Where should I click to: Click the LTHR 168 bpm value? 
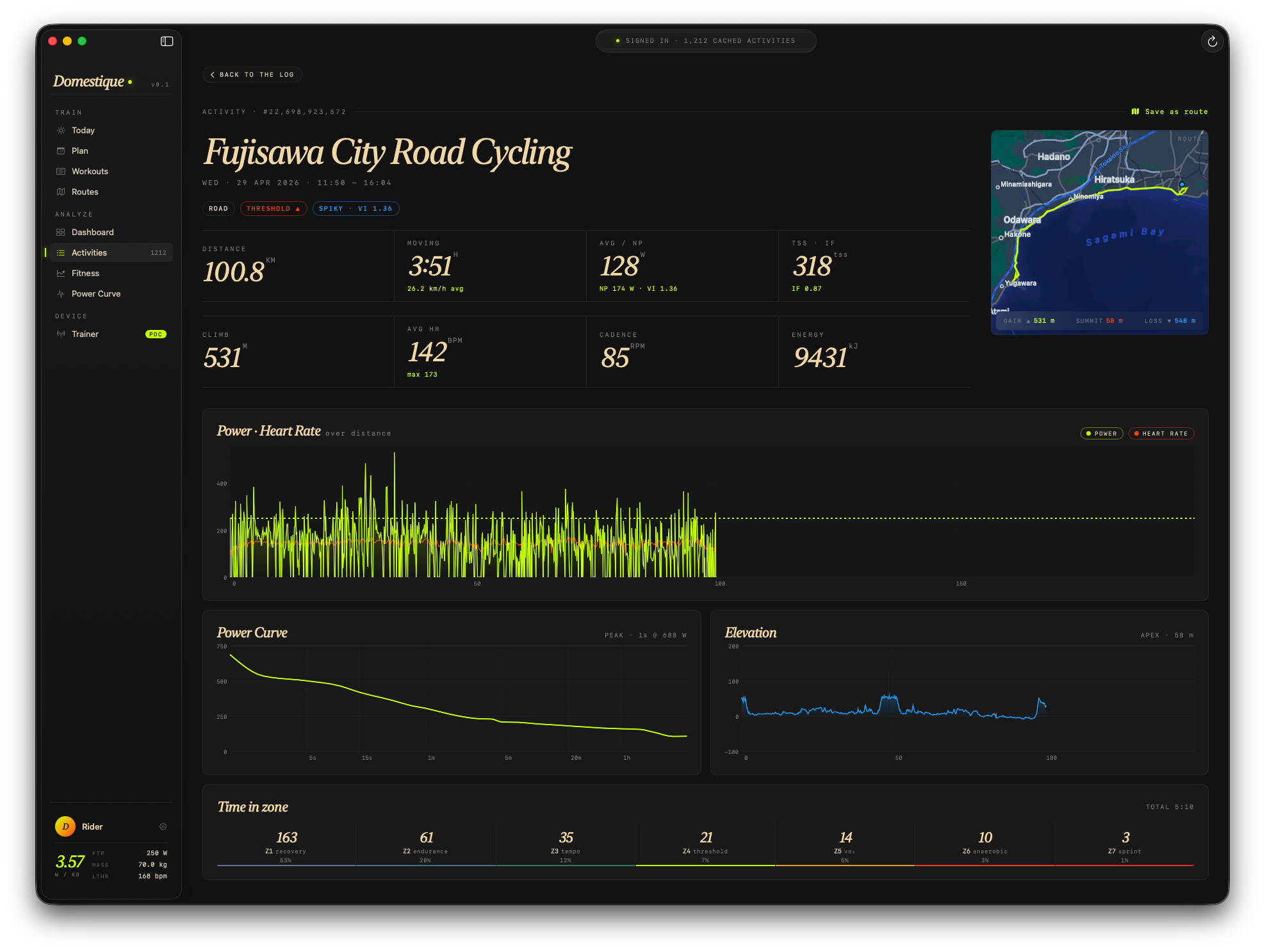[152, 876]
